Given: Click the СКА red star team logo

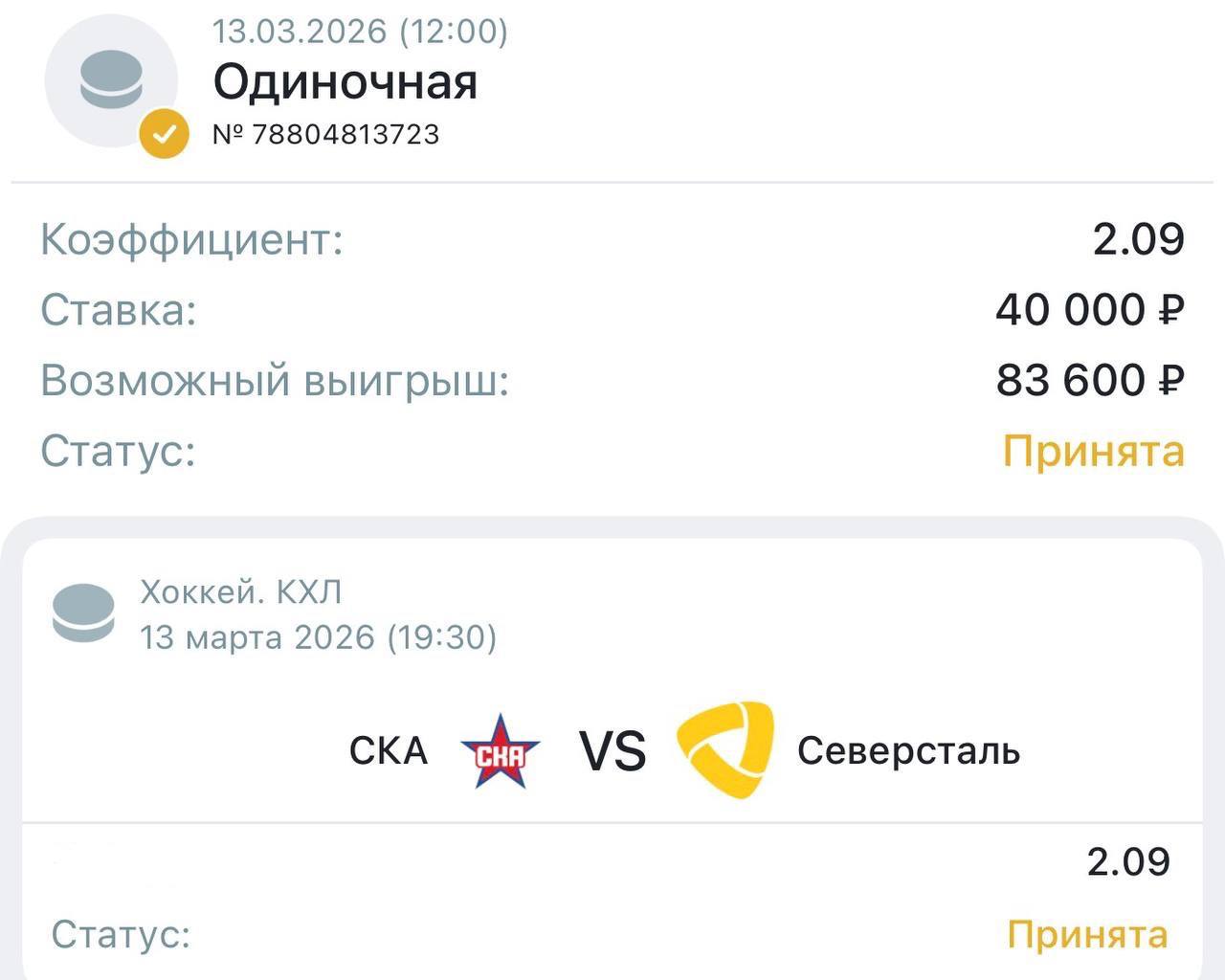Looking at the screenshot, I should click(x=500, y=751).
